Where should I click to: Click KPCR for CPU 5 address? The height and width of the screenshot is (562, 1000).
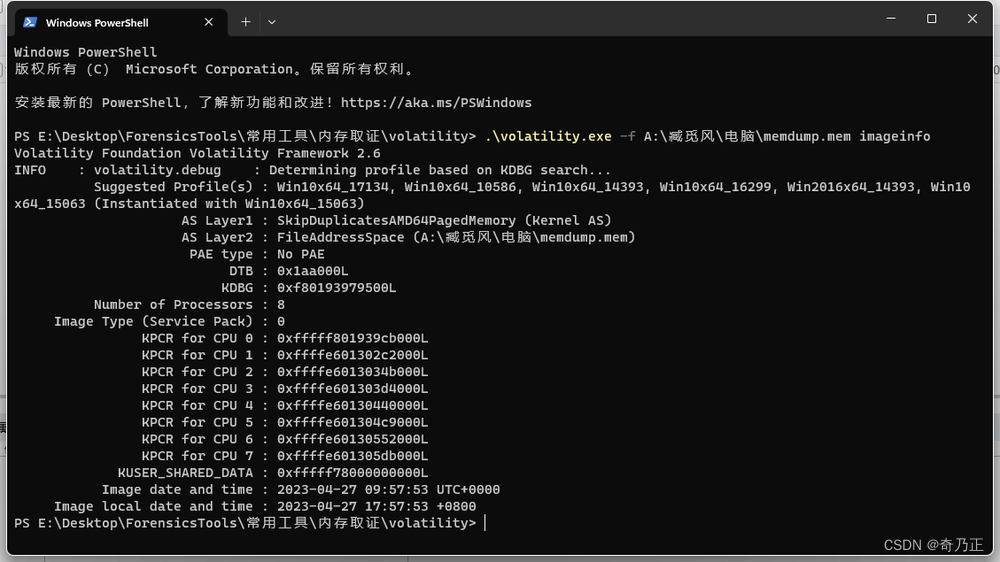[352, 422]
